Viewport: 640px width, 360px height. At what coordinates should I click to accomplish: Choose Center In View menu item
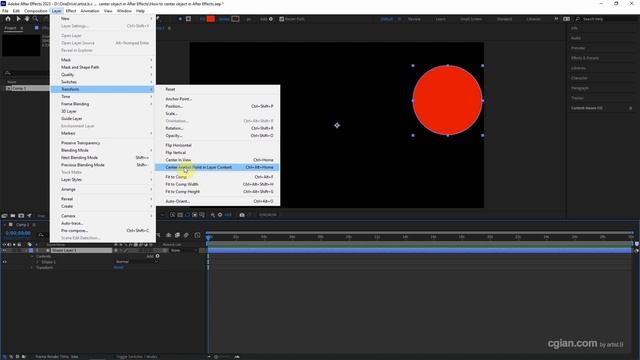[x=217, y=160]
